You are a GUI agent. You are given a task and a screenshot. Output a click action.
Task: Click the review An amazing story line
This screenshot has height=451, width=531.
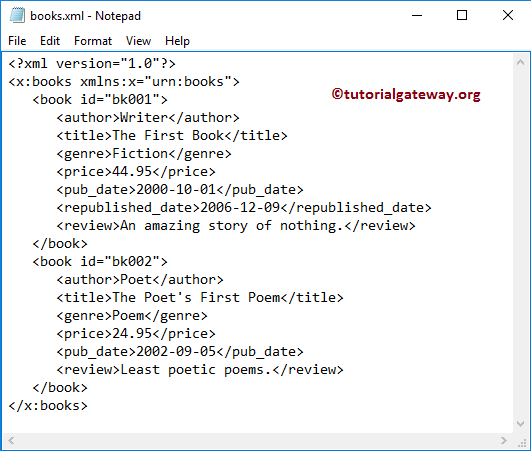(x=236, y=226)
